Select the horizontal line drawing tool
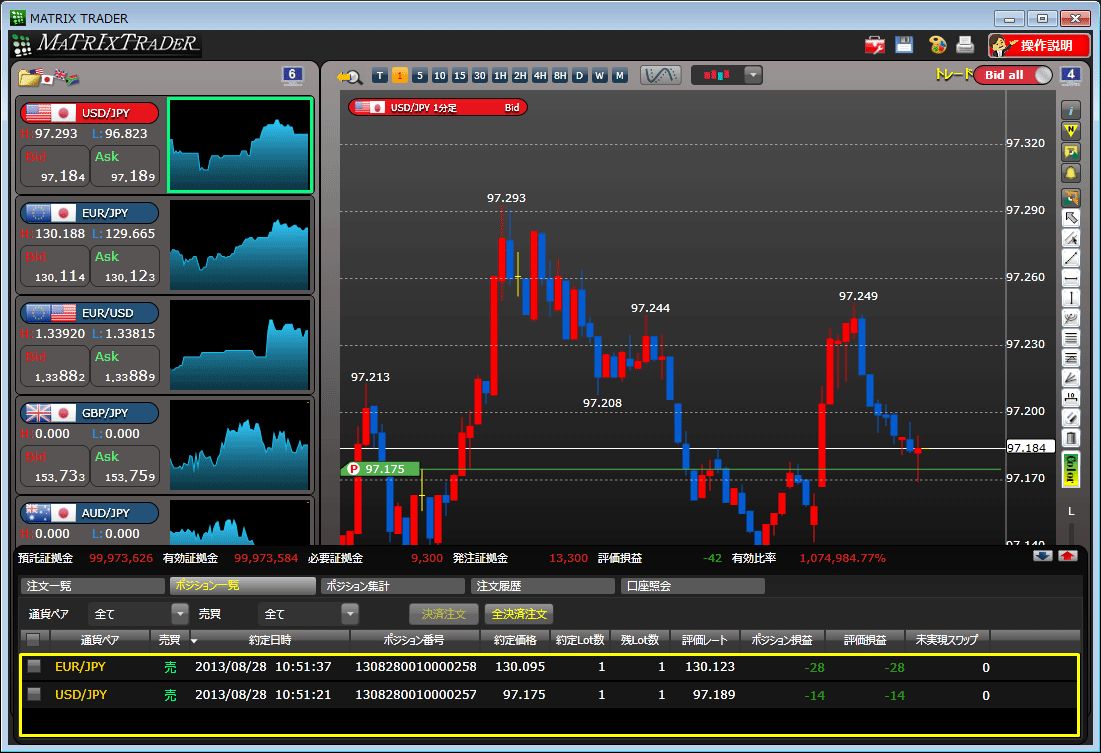 (x=1070, y=279)
